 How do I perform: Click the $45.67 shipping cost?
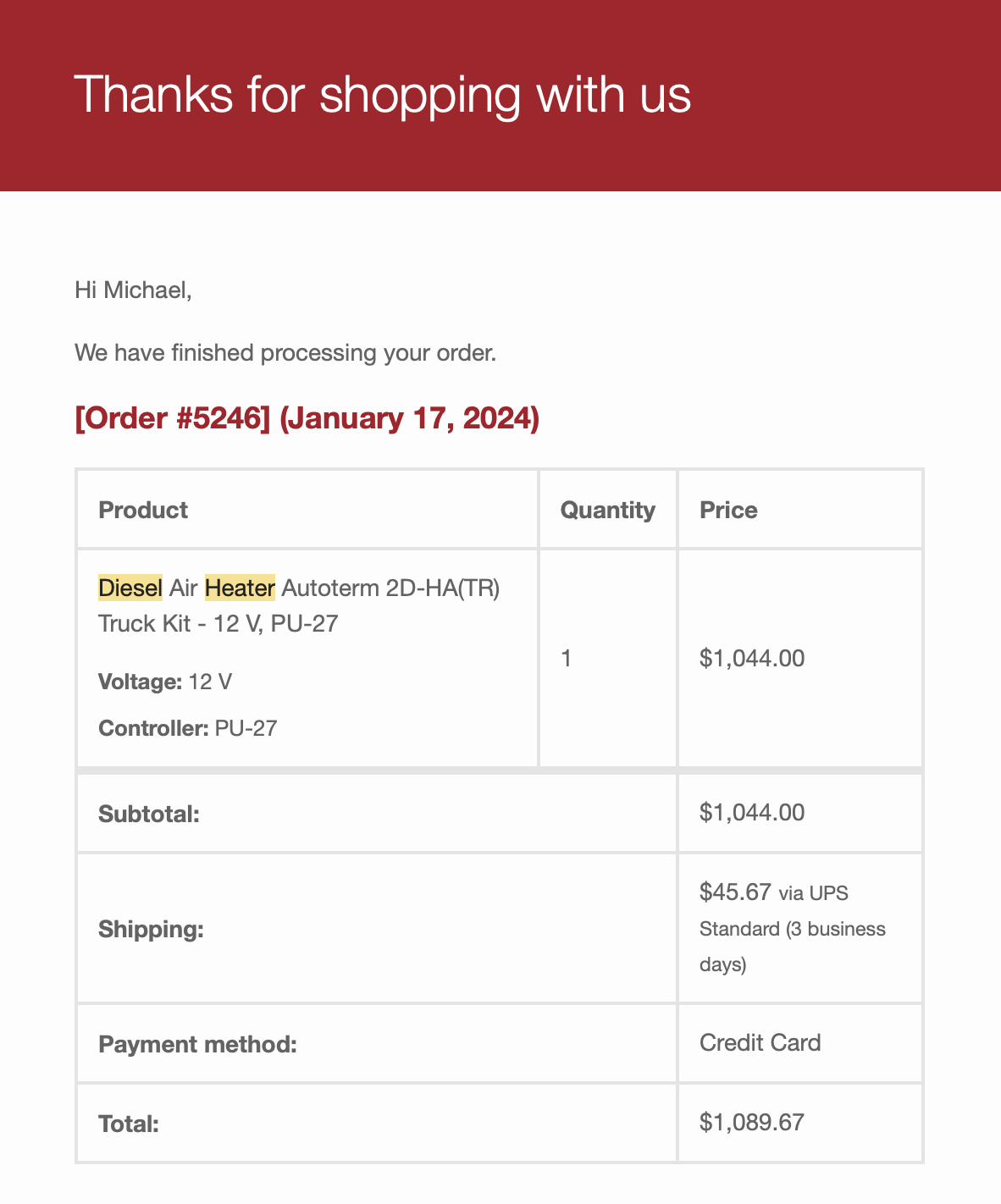(735, 892)
